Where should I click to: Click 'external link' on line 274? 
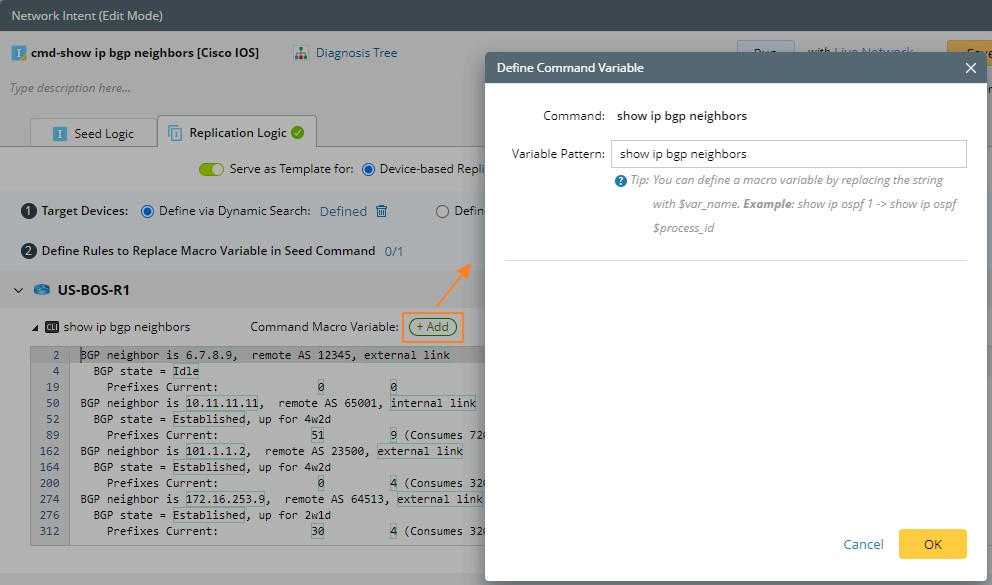click(x=440, y=500)
